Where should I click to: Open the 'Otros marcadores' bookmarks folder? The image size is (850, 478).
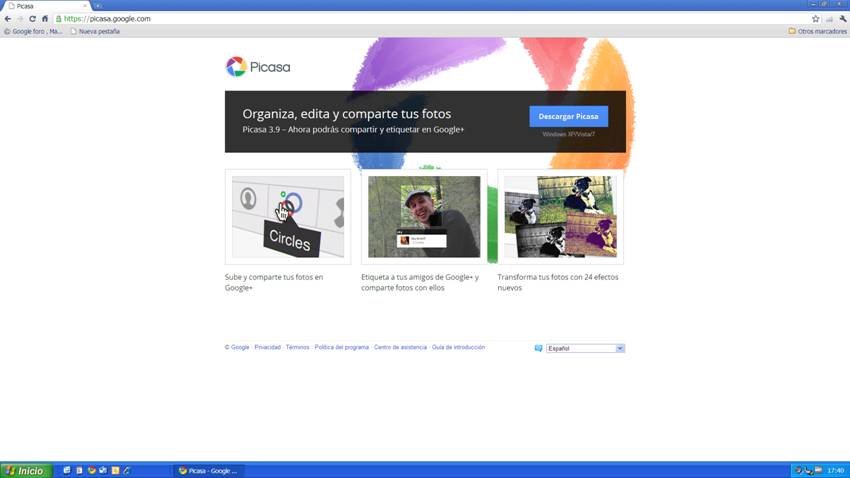tap(817, 31)
